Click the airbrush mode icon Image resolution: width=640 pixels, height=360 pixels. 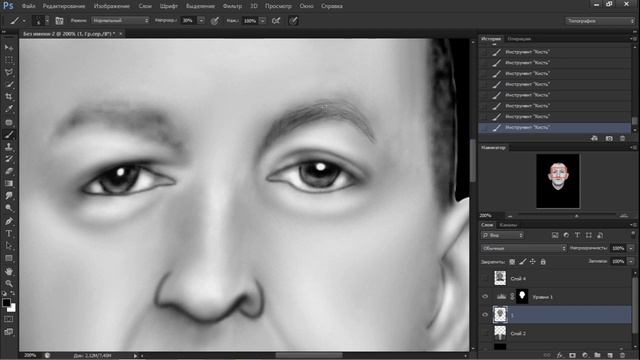click(276, 20)
